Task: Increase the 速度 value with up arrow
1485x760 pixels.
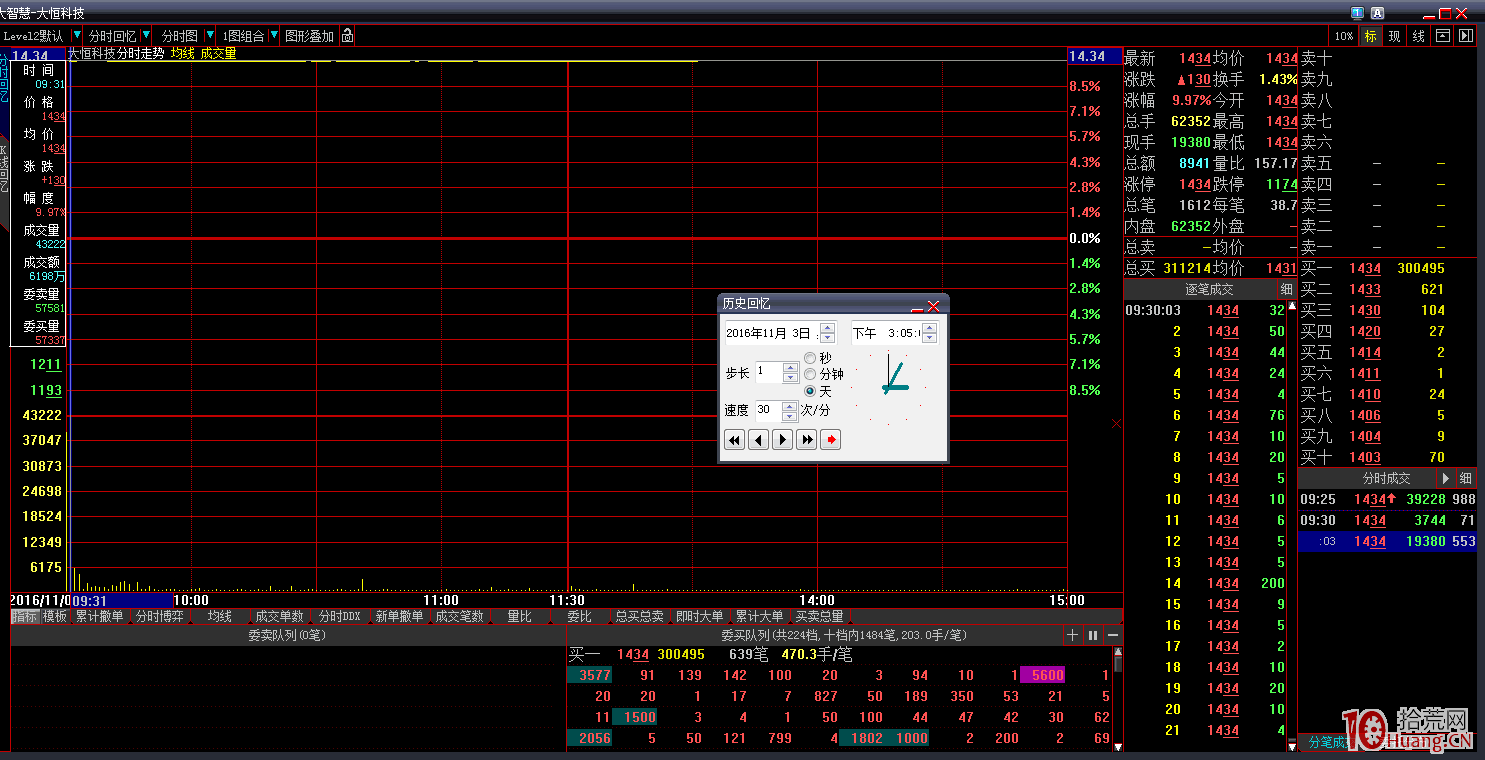Action: pos(790,405)
